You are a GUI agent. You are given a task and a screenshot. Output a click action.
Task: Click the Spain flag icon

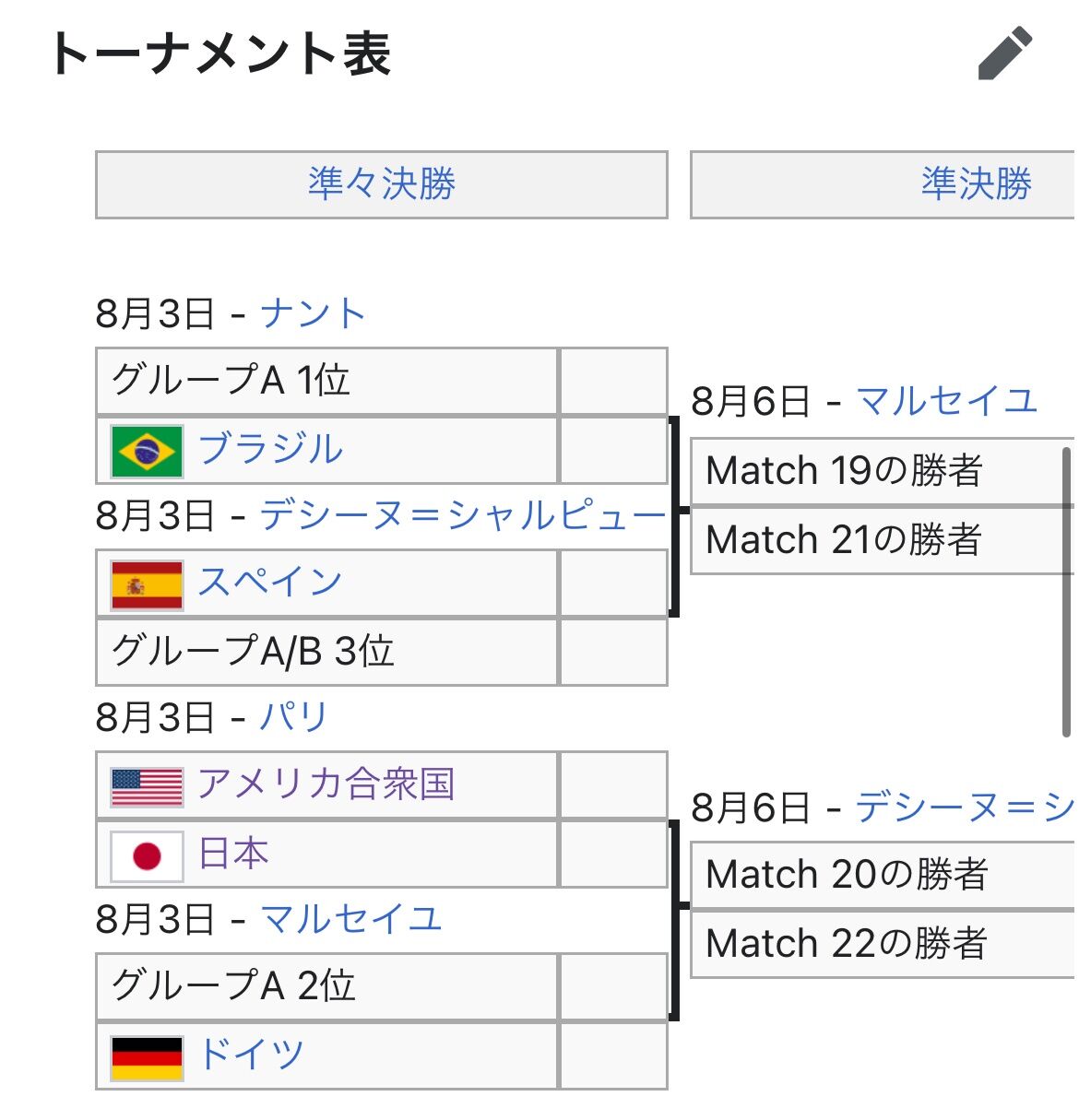147,584
